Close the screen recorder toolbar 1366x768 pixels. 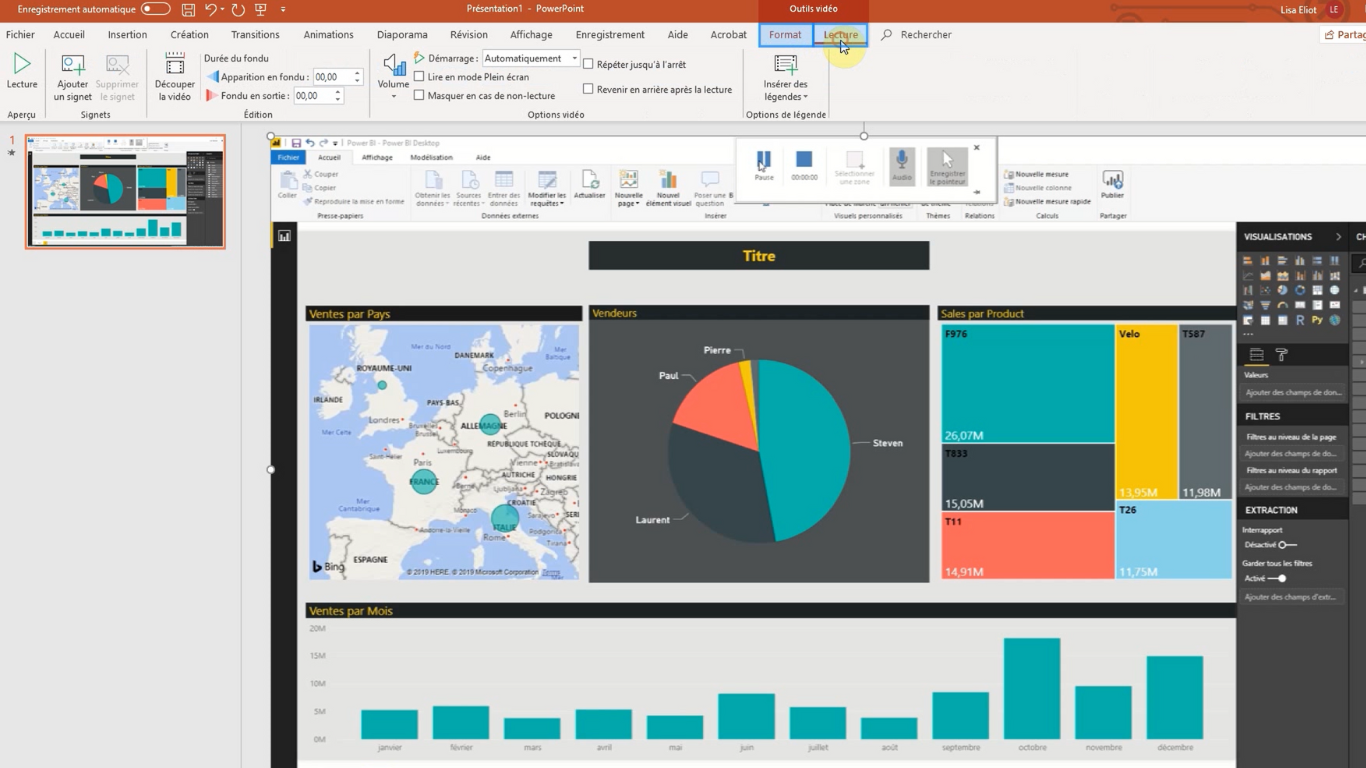tap(977, 148)
